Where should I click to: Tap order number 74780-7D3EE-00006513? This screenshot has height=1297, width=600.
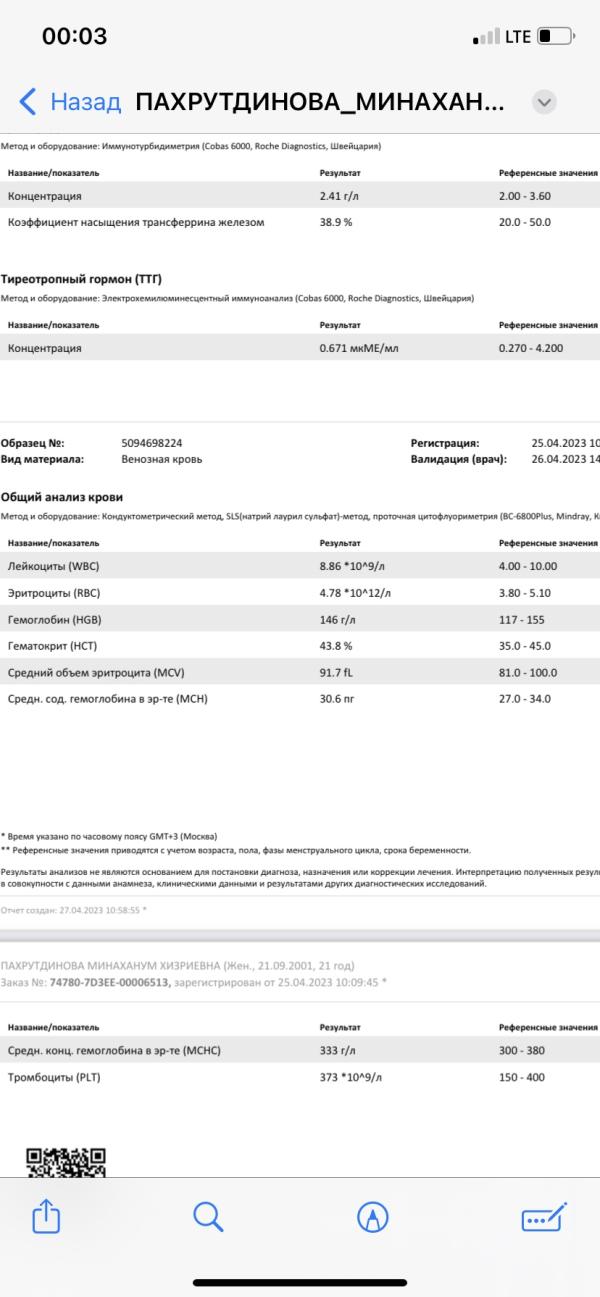point(110,983)
